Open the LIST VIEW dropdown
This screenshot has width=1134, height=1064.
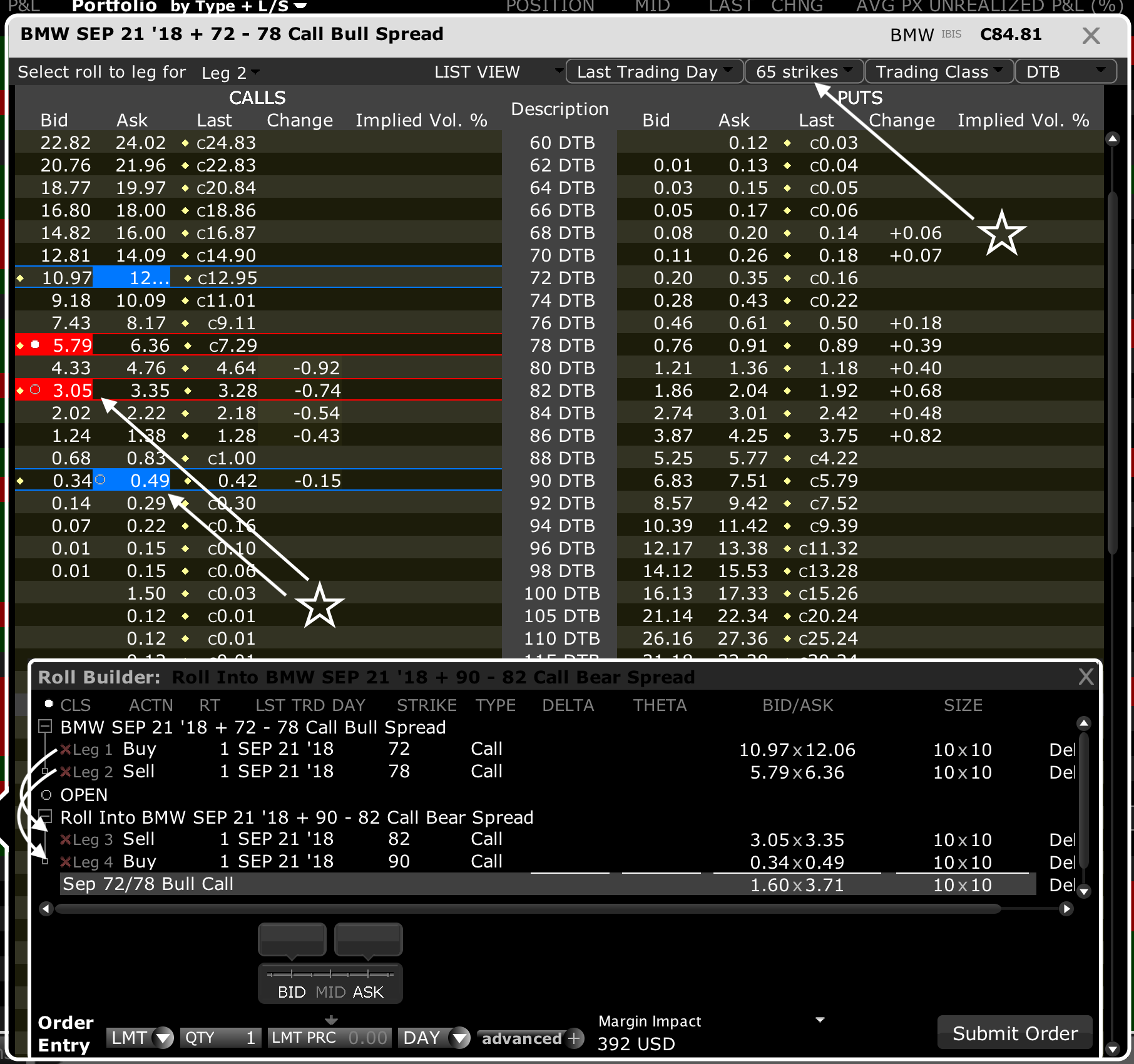click(499, 72)
